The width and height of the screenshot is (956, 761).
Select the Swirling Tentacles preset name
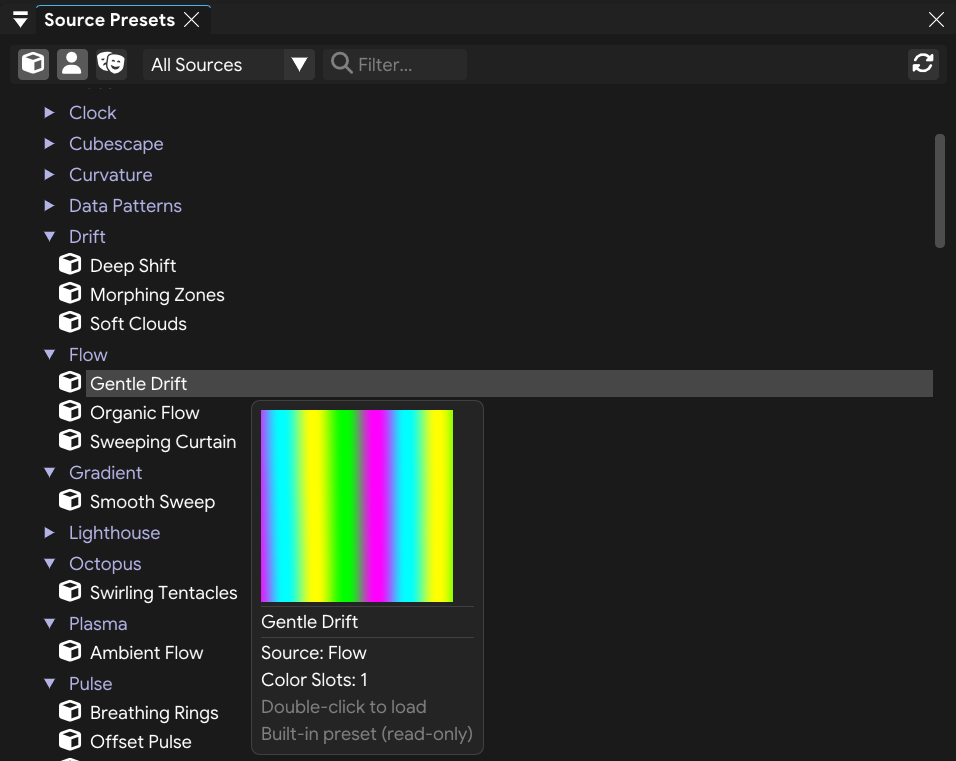(163, 593)
